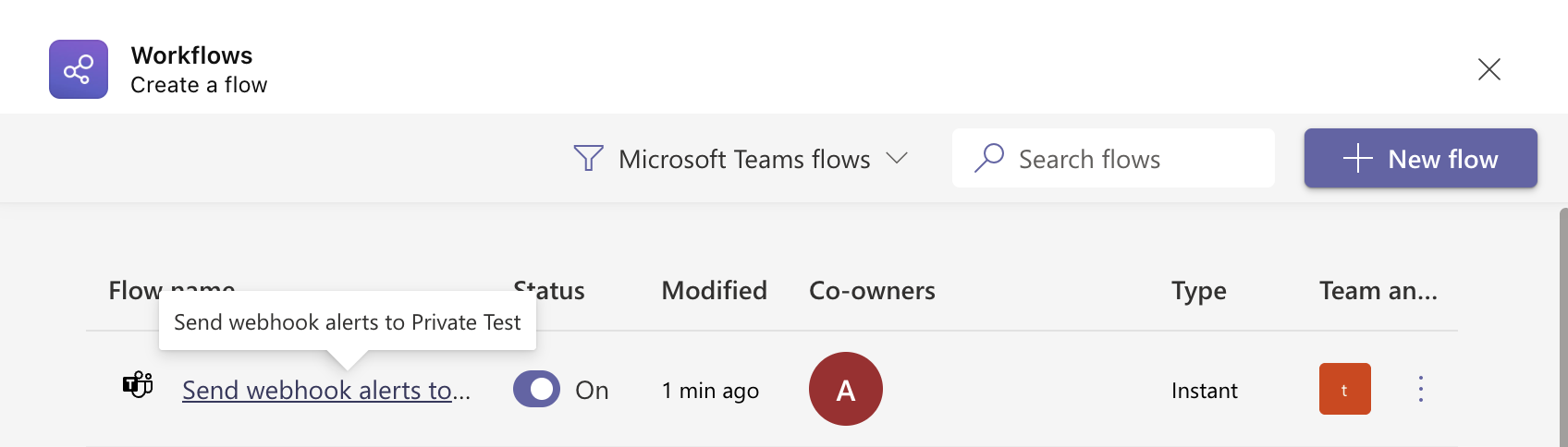Sort by the Modified column header

tap(714, 291)
